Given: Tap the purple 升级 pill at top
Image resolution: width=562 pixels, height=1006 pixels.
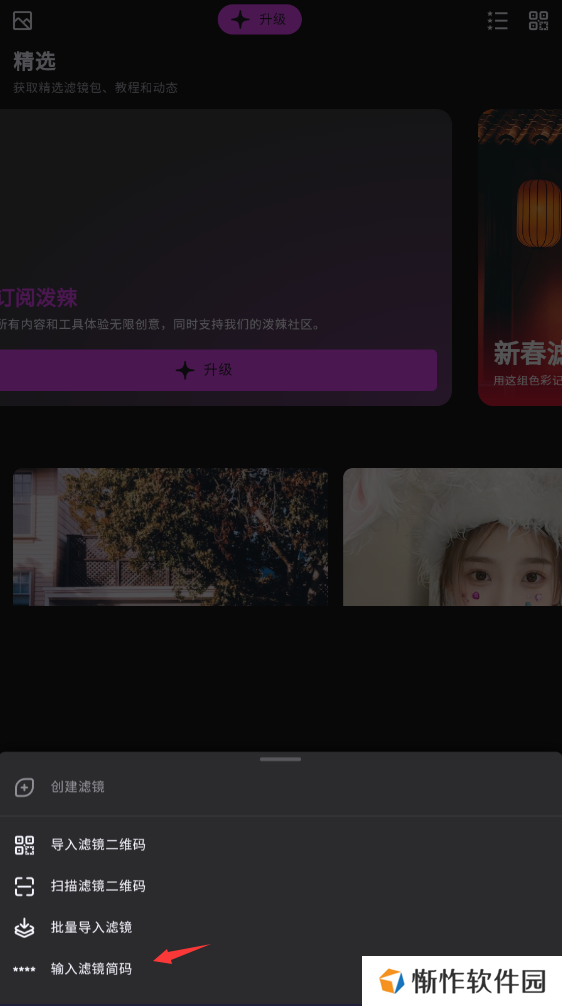Looking at the screenshot, I should click(260, 19).
